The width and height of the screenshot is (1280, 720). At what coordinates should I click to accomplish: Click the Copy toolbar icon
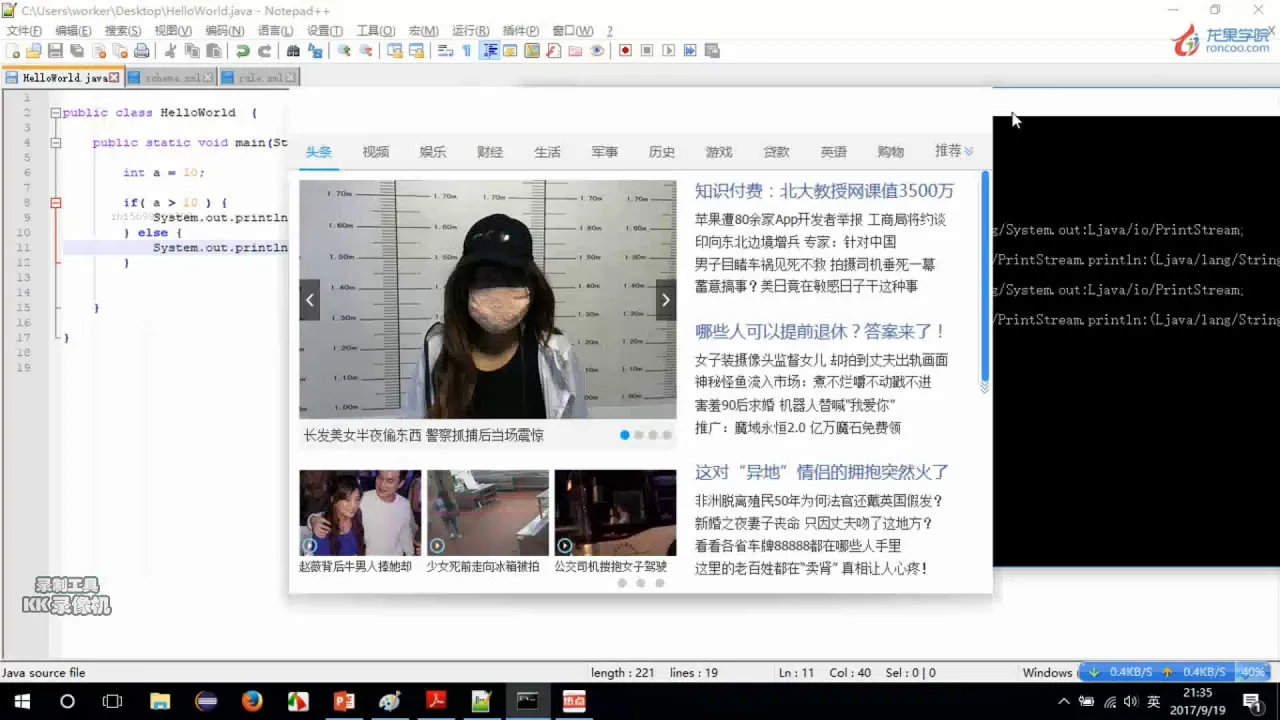(192, 51)
